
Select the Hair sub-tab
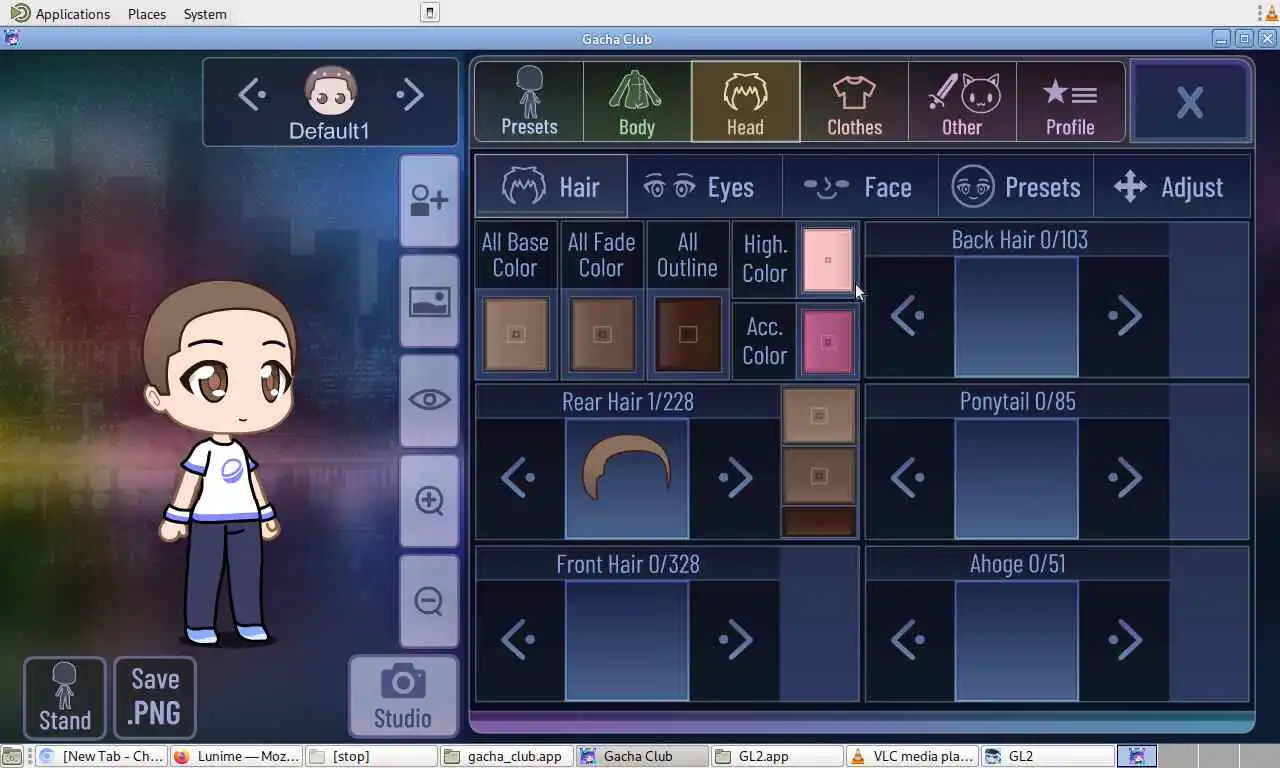tap(551, 186)
